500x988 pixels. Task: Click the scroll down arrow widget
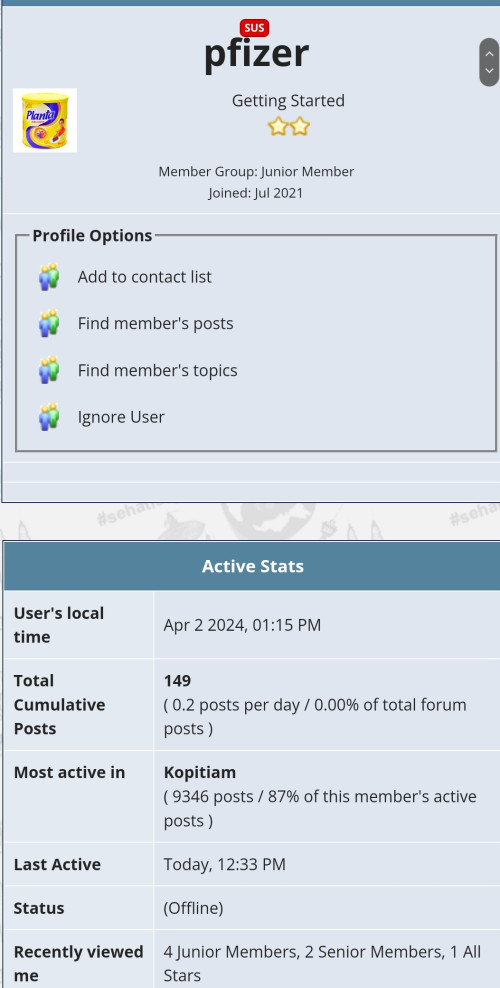(x=489, y=71)
